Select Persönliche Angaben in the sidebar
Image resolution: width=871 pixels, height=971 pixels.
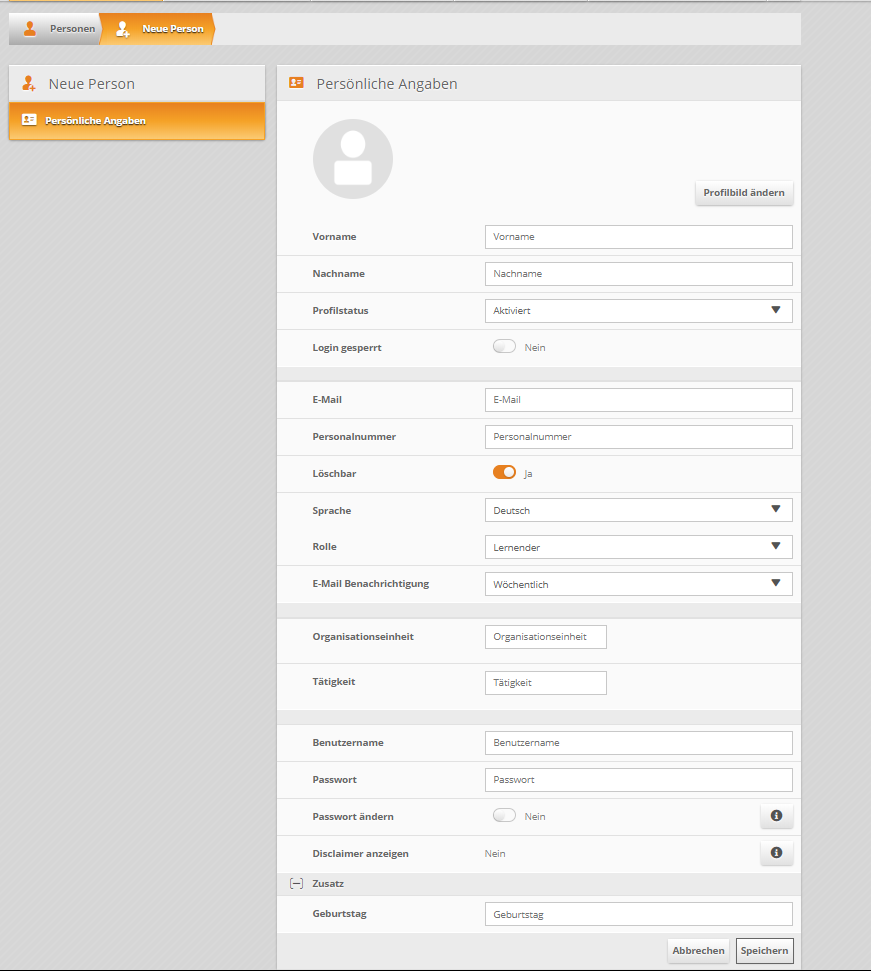pos(137,121)
